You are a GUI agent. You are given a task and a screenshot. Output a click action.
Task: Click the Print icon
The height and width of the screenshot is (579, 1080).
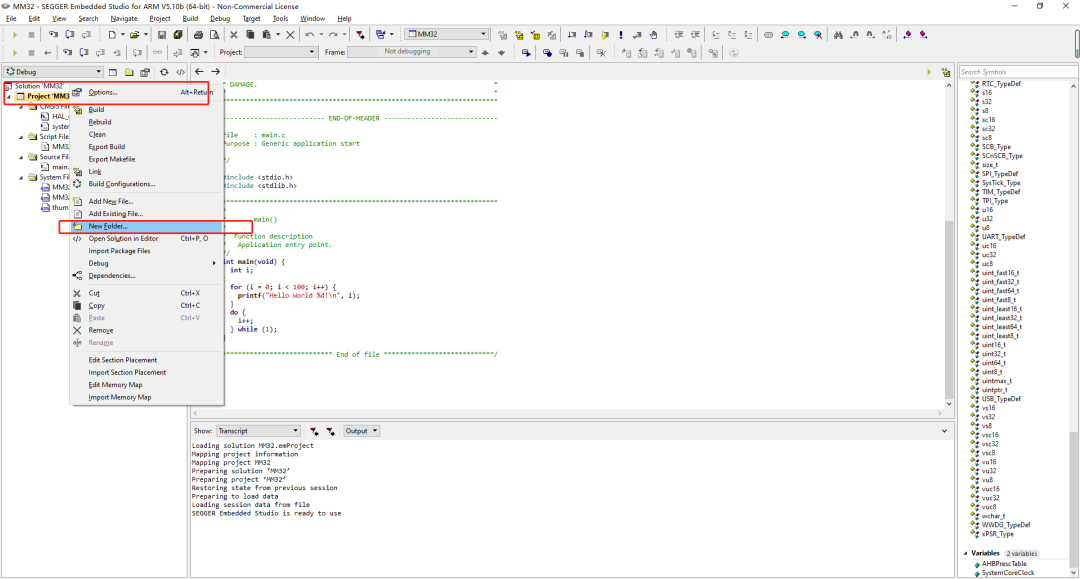[x=198, y=34]
